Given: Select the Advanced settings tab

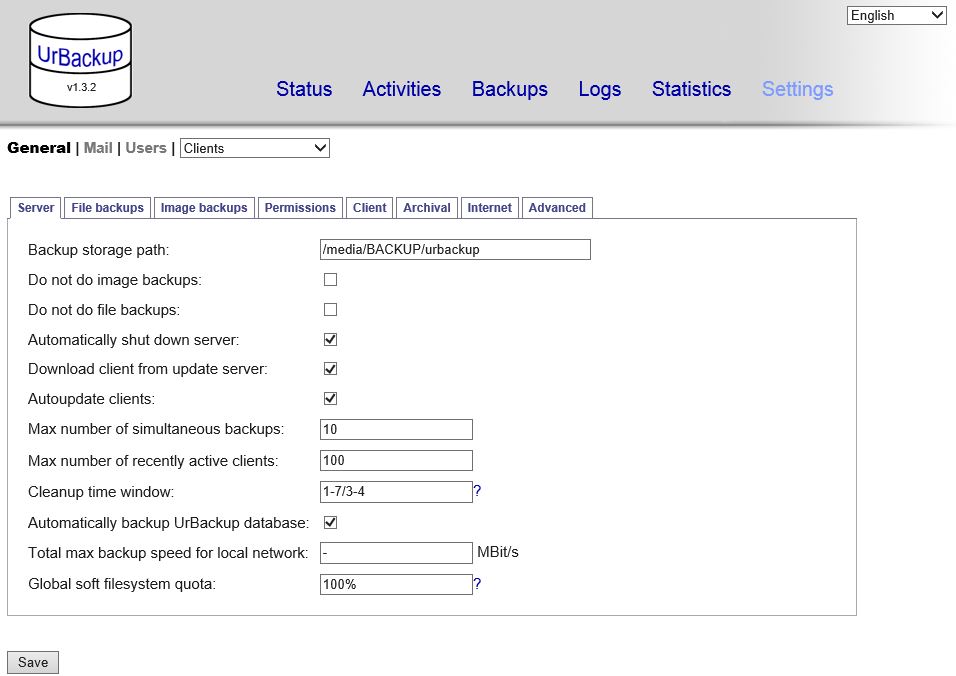Looking at the screenshot, I should (557, 208).
